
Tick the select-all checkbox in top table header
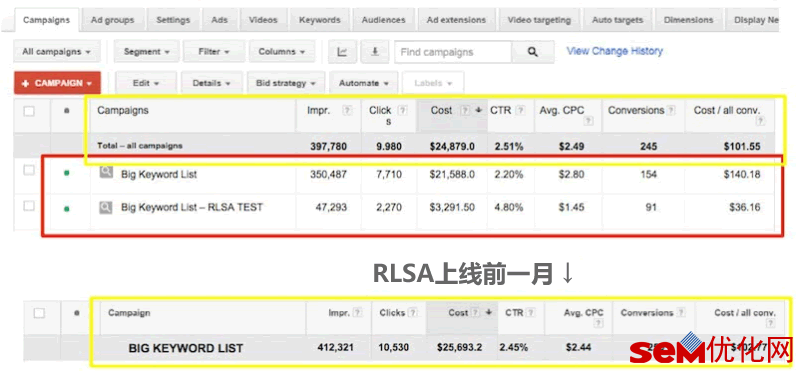tap(30, 111)
